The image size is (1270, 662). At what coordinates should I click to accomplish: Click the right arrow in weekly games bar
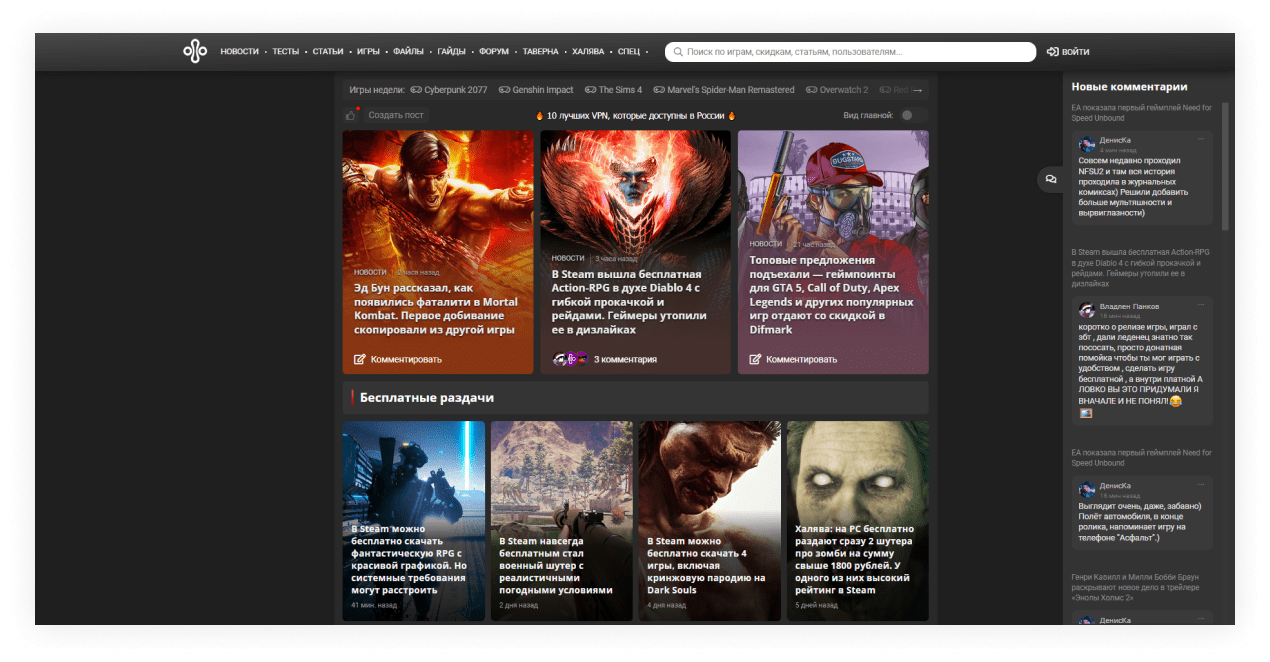click(x=917, y=90)
